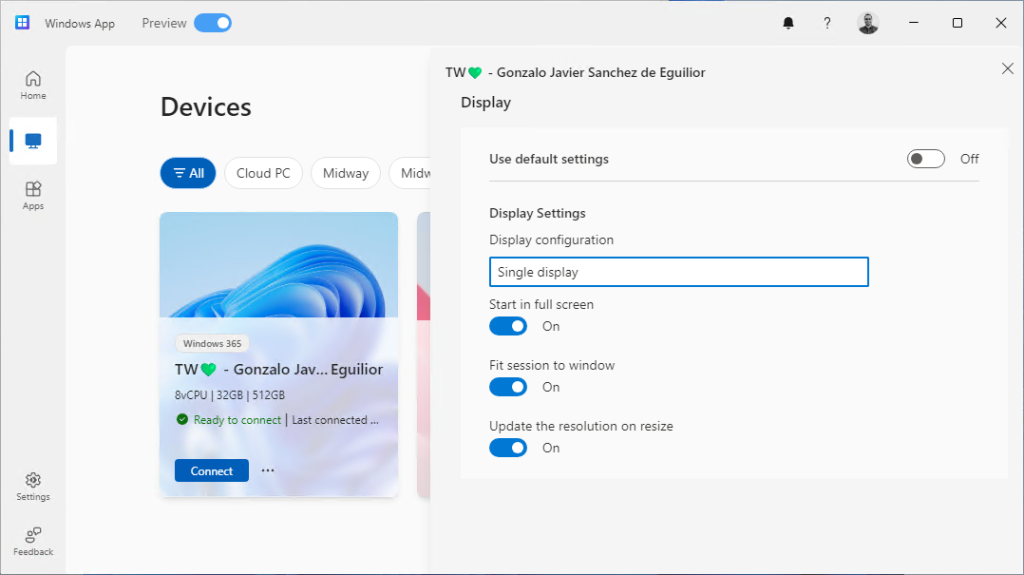Image resolution: width=1024 pixels, height=575 pixels.
Task: Toggle Update the resolution on resize
Action: [x=508, y=448]
